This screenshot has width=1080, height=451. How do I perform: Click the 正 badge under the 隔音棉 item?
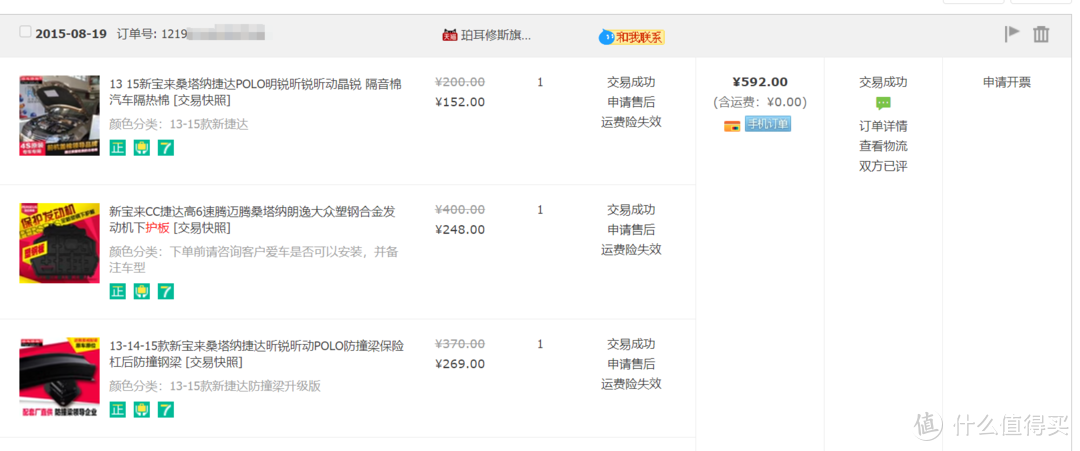coord(118,148)
